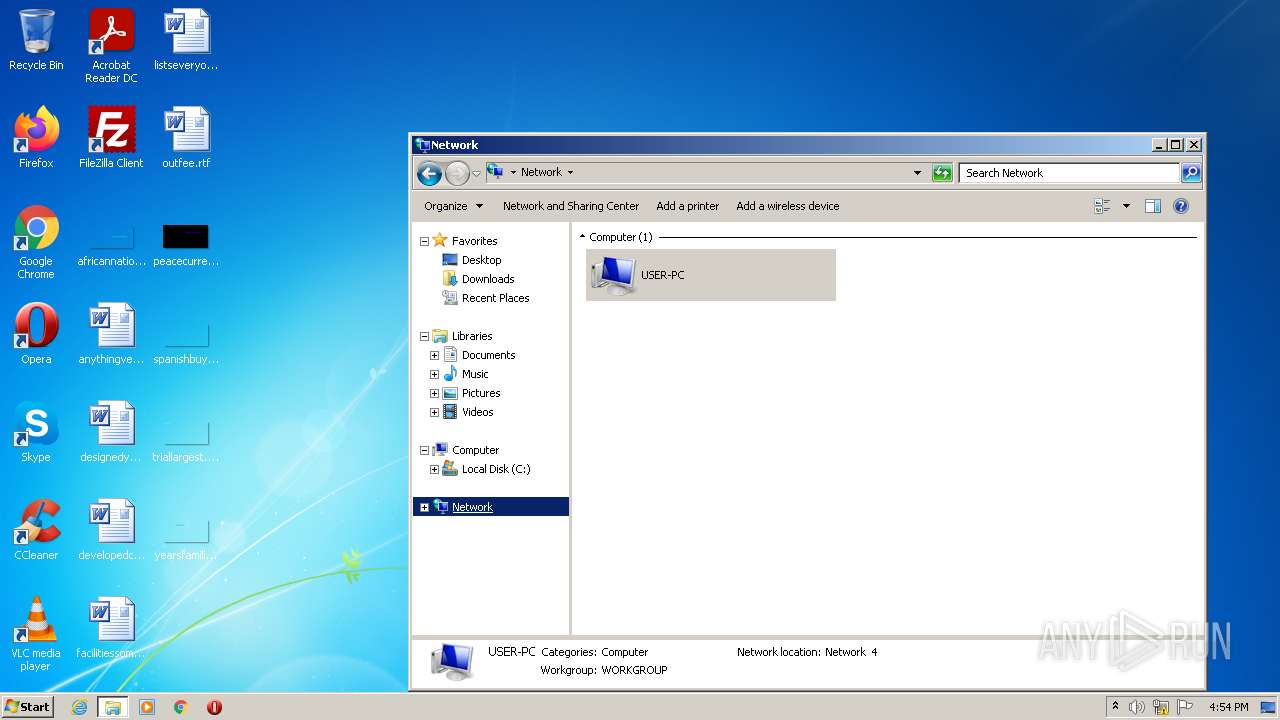Open Opera desktop shortcut
1280x720 pixels.
click(36, 334)
